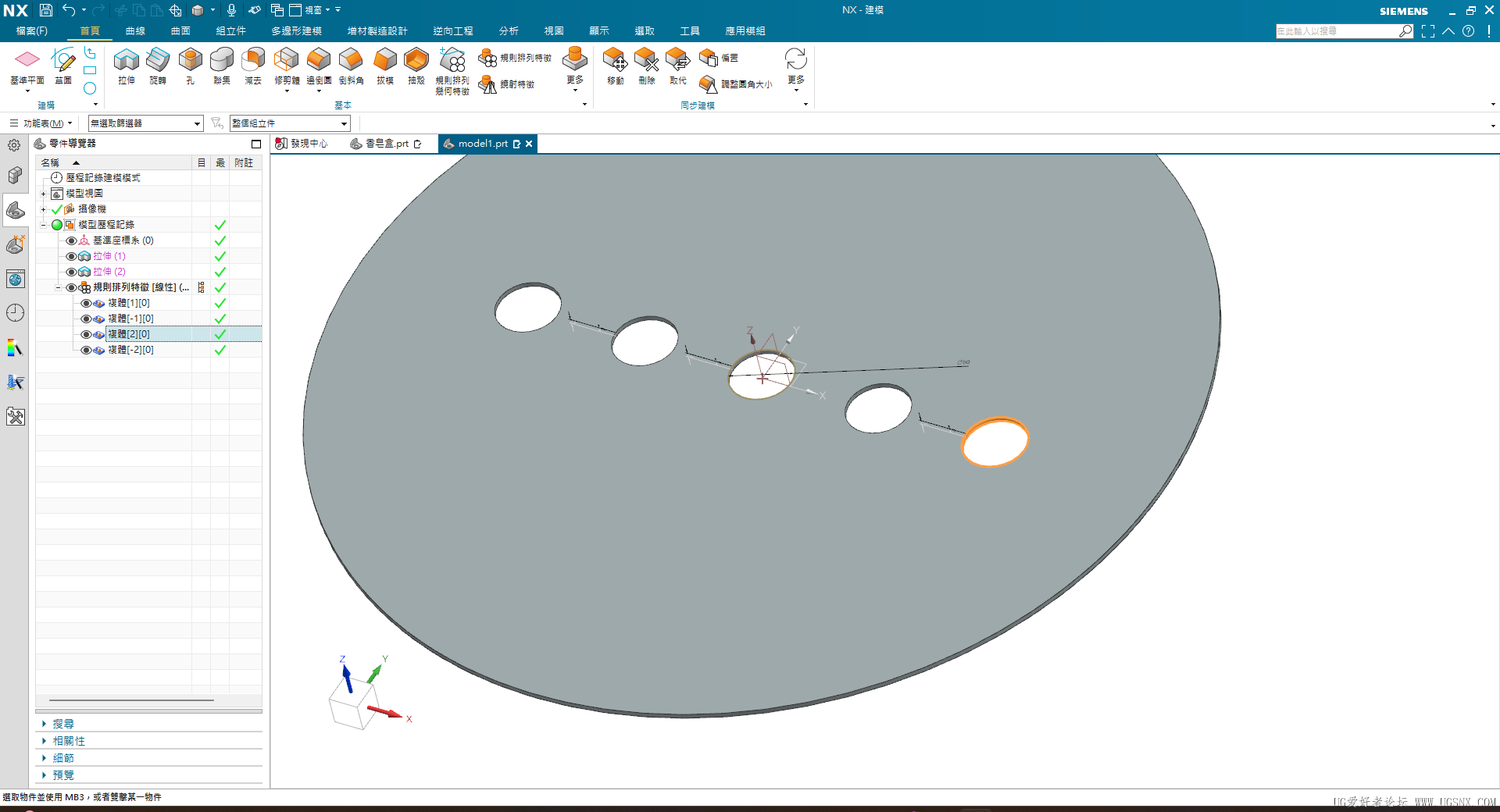Open 更多 dropdown in 基本 group
The height and width of the screenshot is (812, 1500).
[575, 69]
